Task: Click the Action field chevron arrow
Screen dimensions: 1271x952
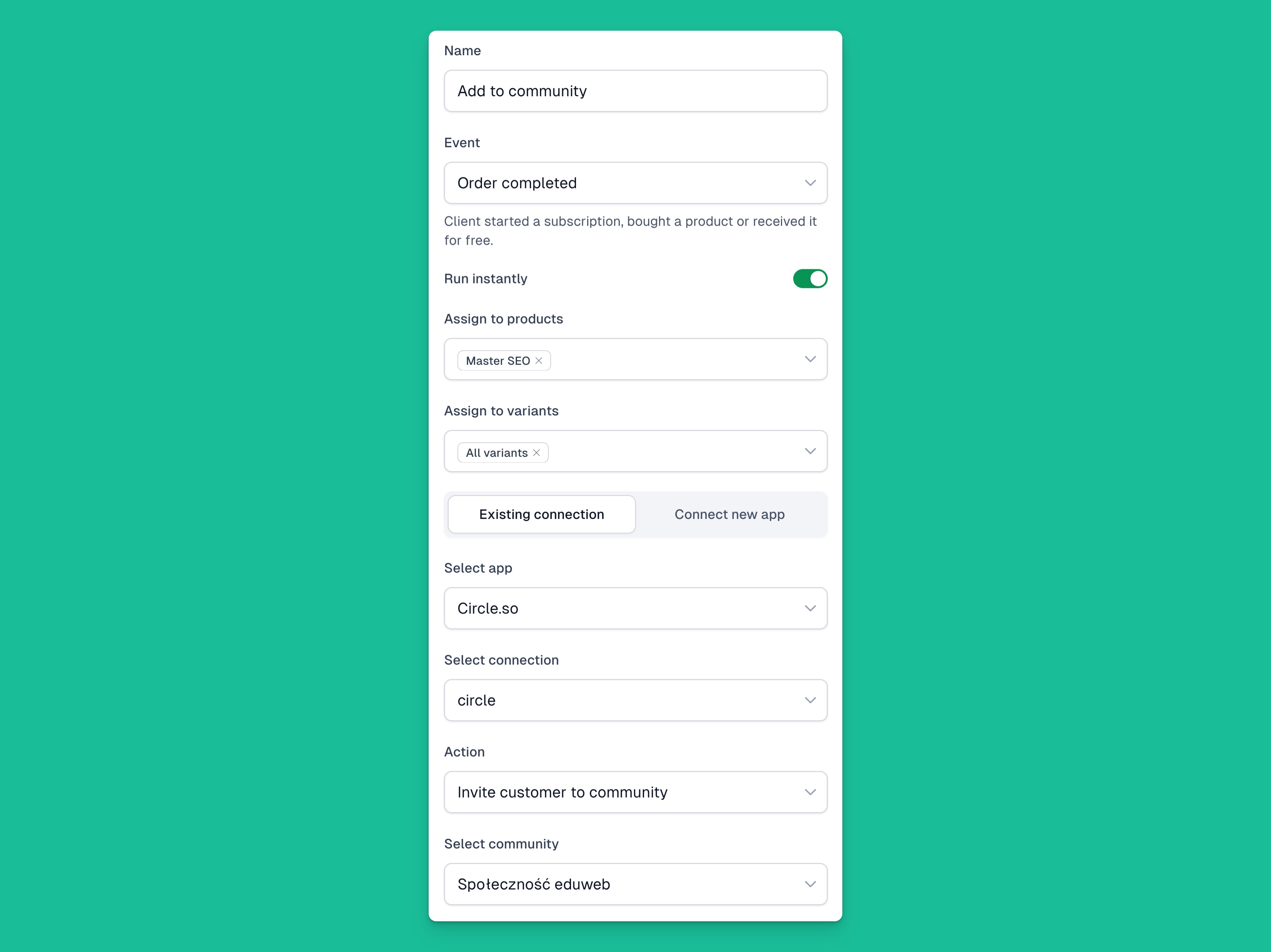Action: pos(810,792)
